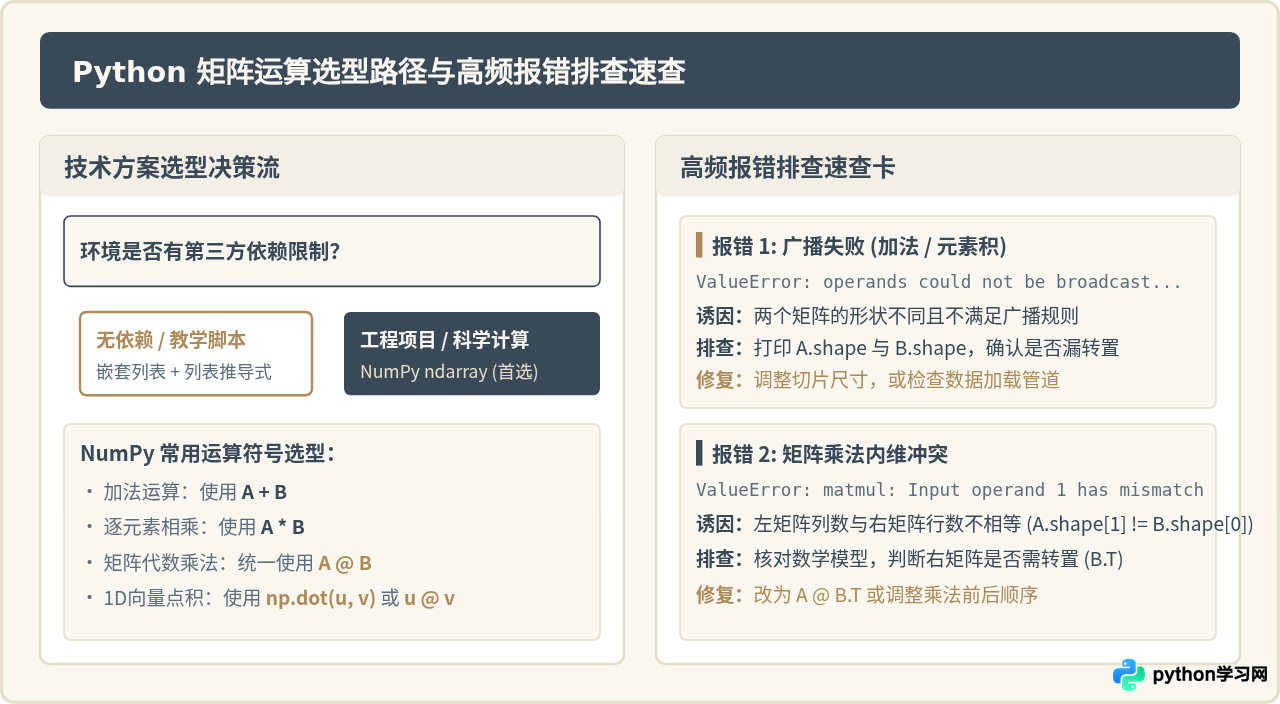
Task: Click the title Python 矩阵运算选型路径与高频报错排查速查
Action: [x=379, y=72]
